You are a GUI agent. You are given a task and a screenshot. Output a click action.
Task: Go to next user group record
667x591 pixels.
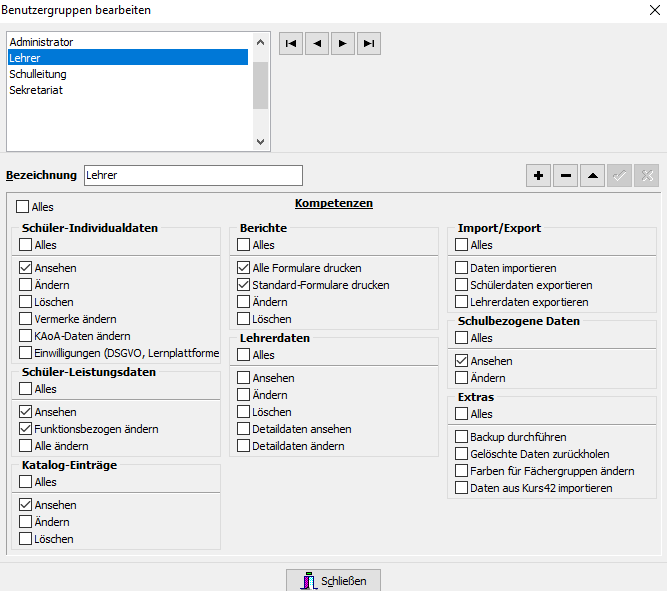(x=343, y=44)
